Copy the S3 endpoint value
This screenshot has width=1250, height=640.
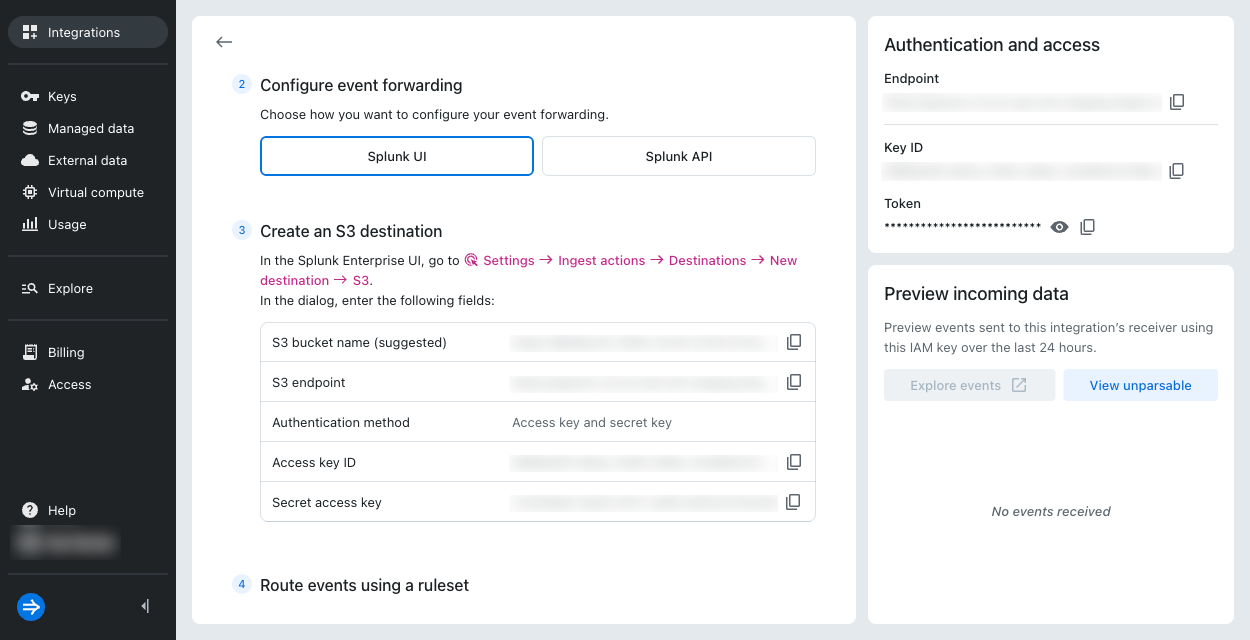[x=794, y=382]
